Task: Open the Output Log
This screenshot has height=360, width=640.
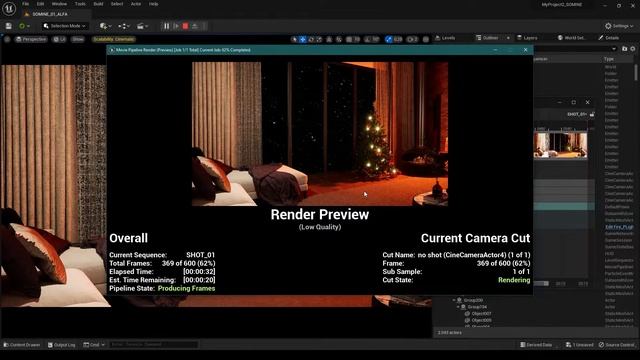Action: click(62, 345)
